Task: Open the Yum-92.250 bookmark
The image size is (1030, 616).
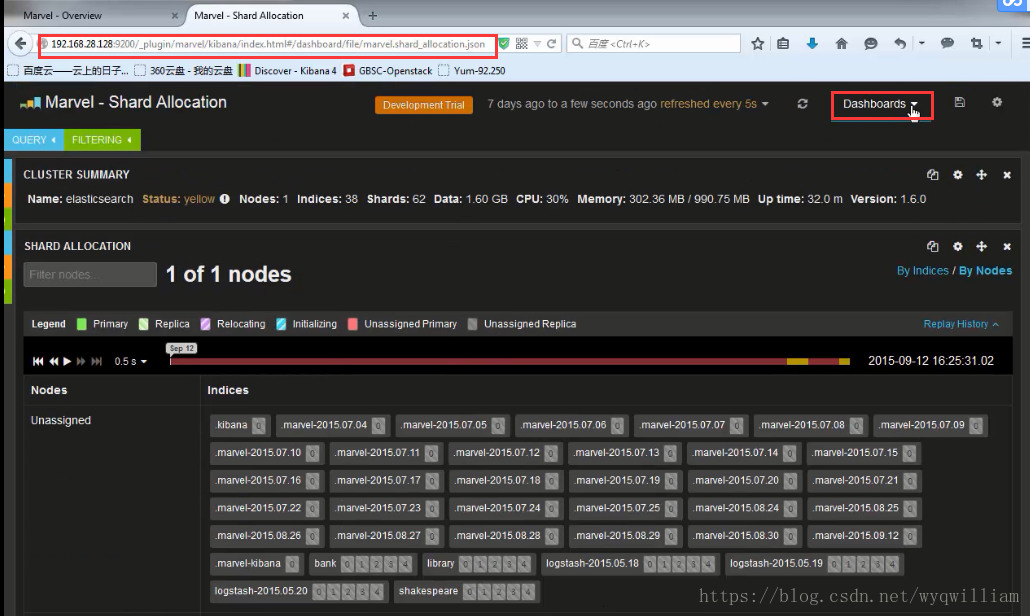Action: pyautogui.click(x=472, y=70)
